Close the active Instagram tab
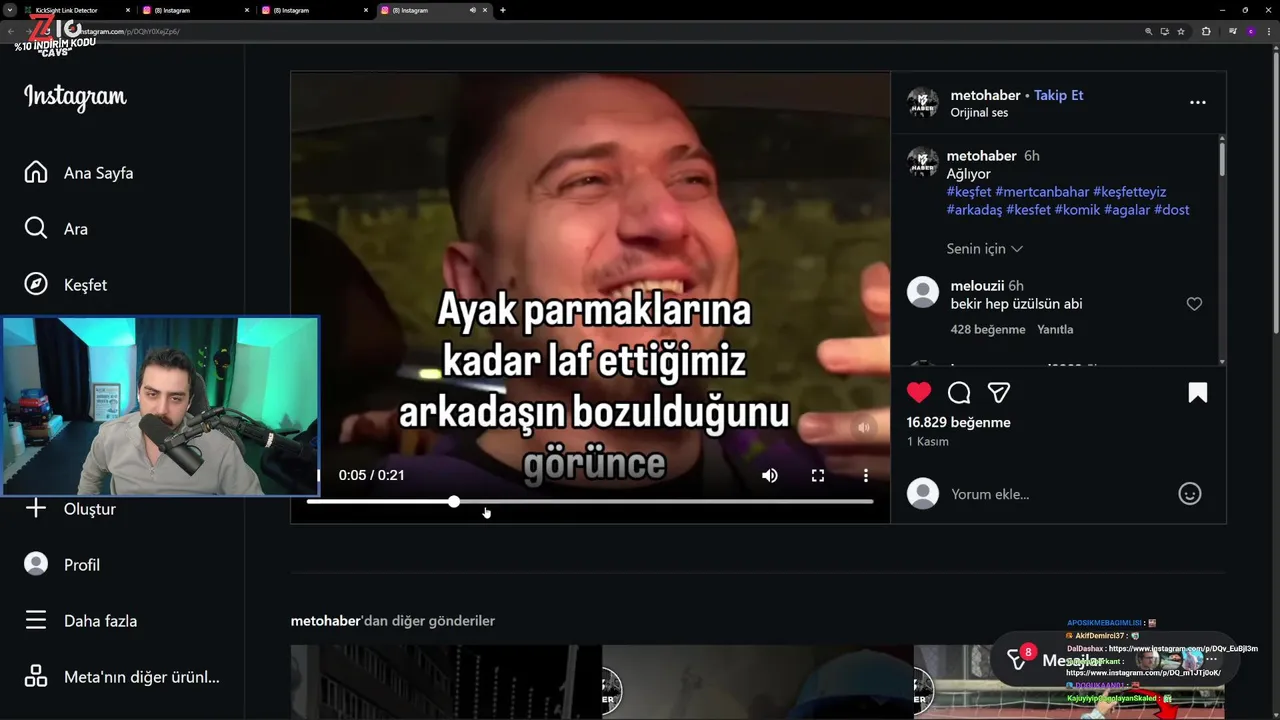 [487, 10]
